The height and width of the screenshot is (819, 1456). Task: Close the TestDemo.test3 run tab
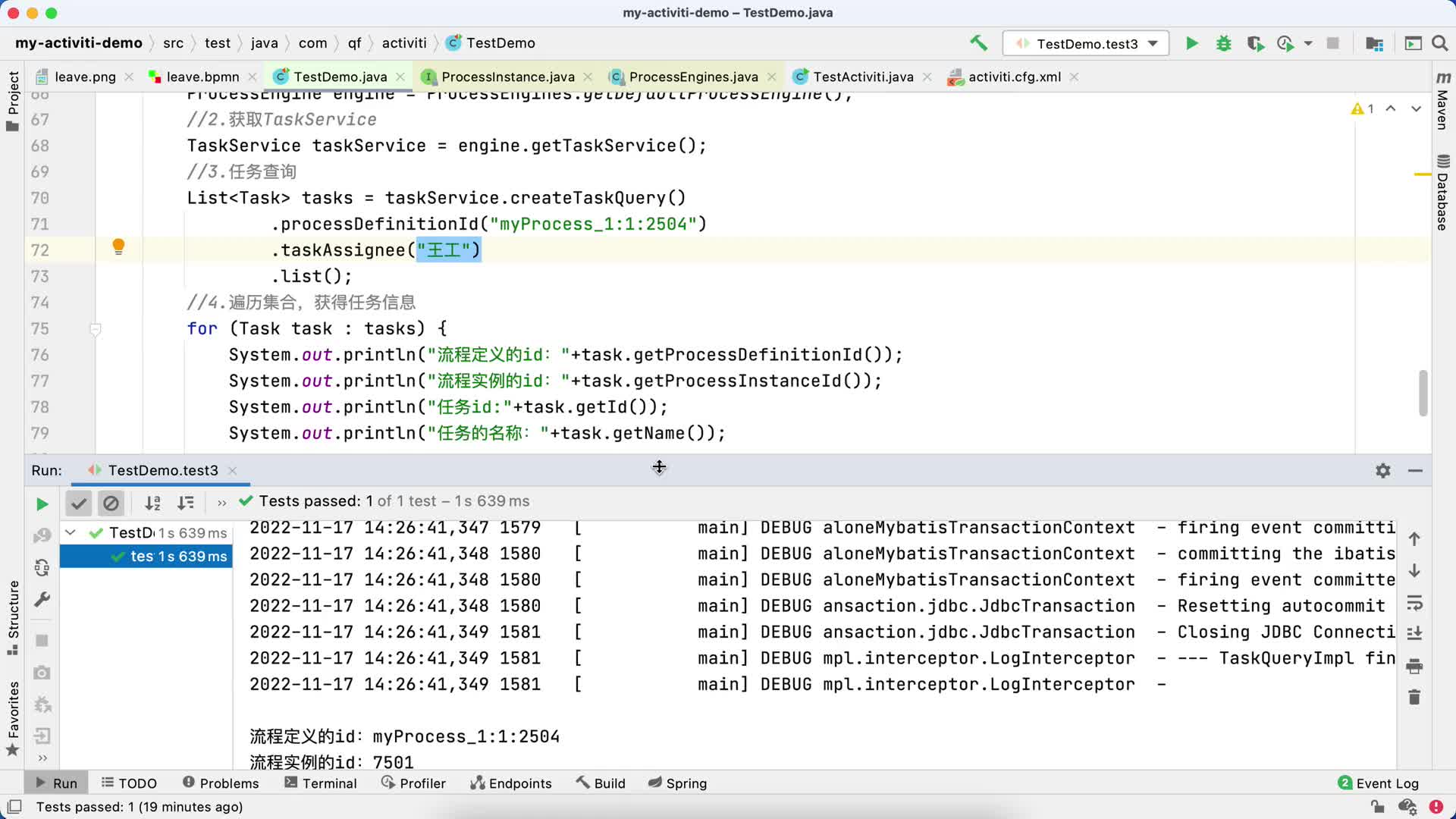pos(233,470)
